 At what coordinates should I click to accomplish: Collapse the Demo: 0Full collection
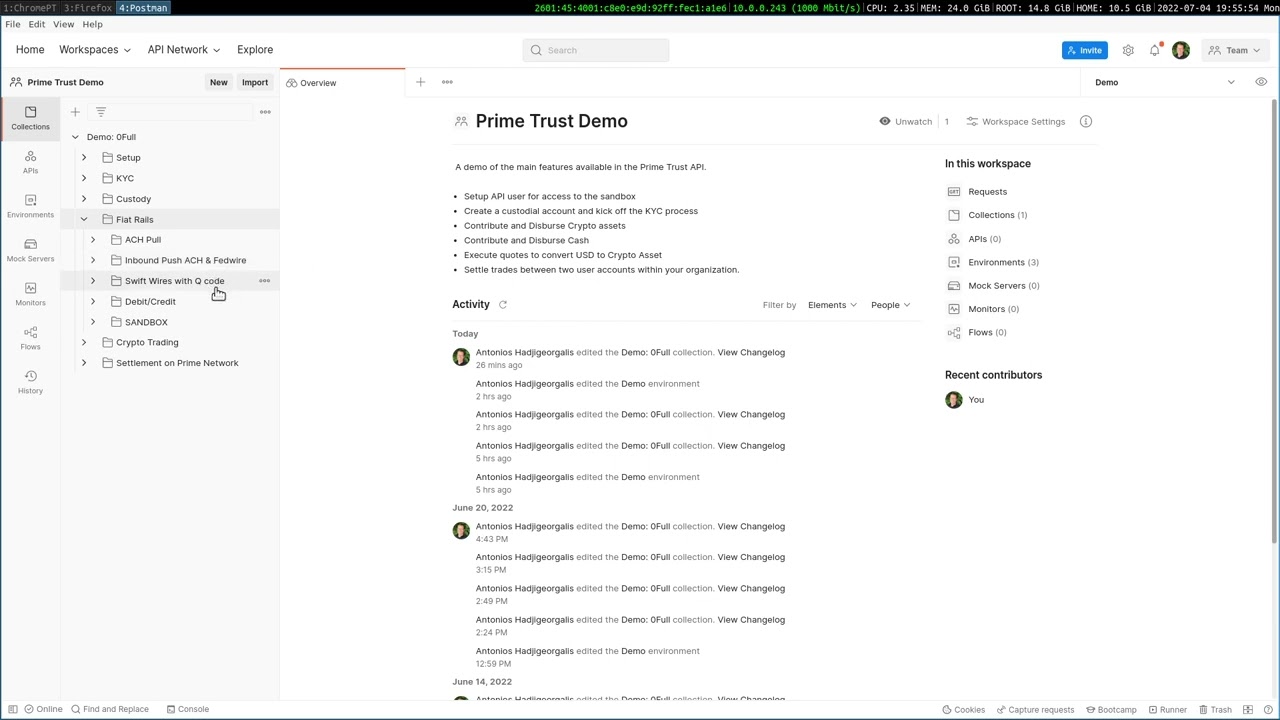(75, 137)
